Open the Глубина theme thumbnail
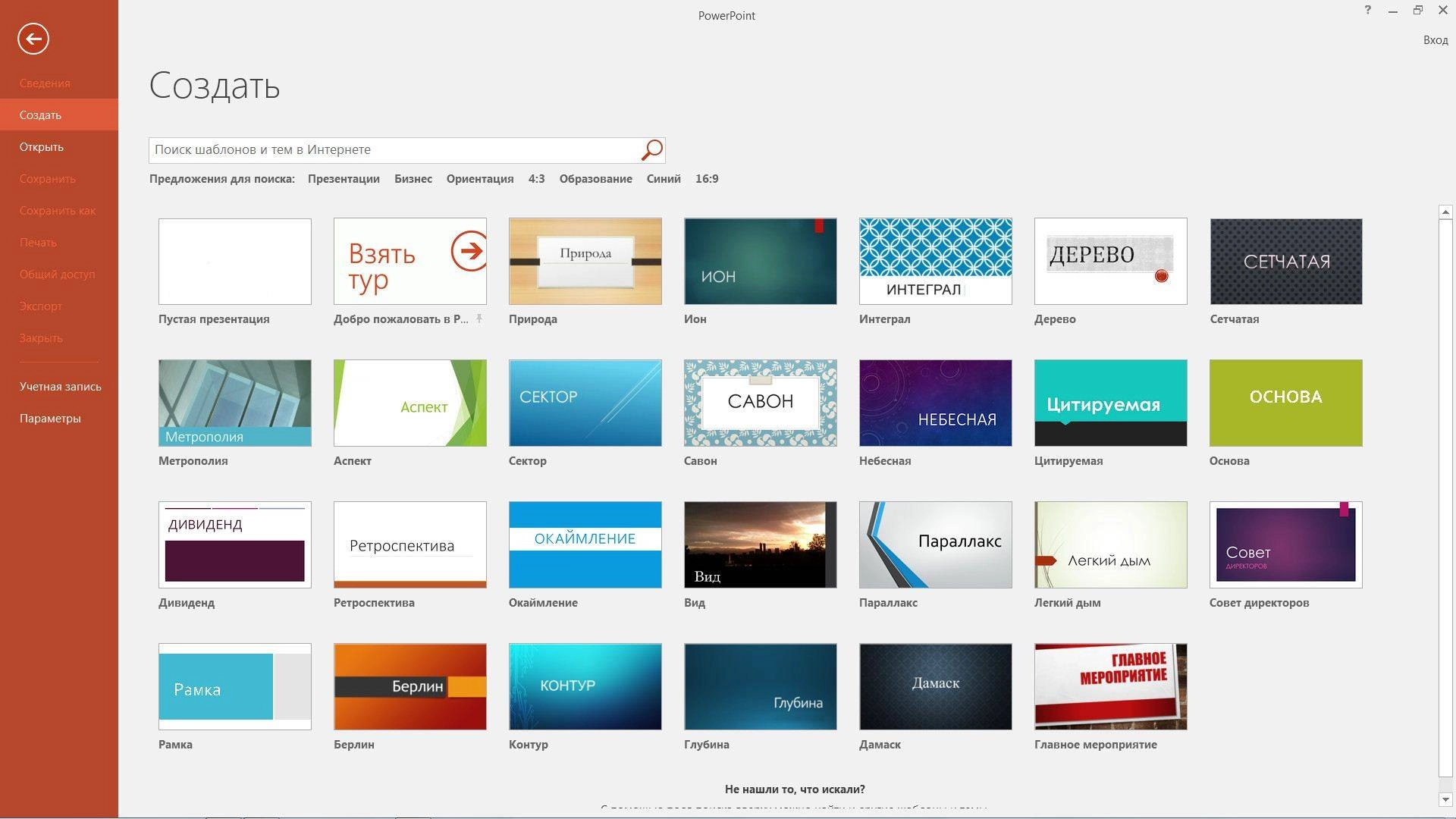The width and height of the screenshot is (1456, 819). pos(761,687)
